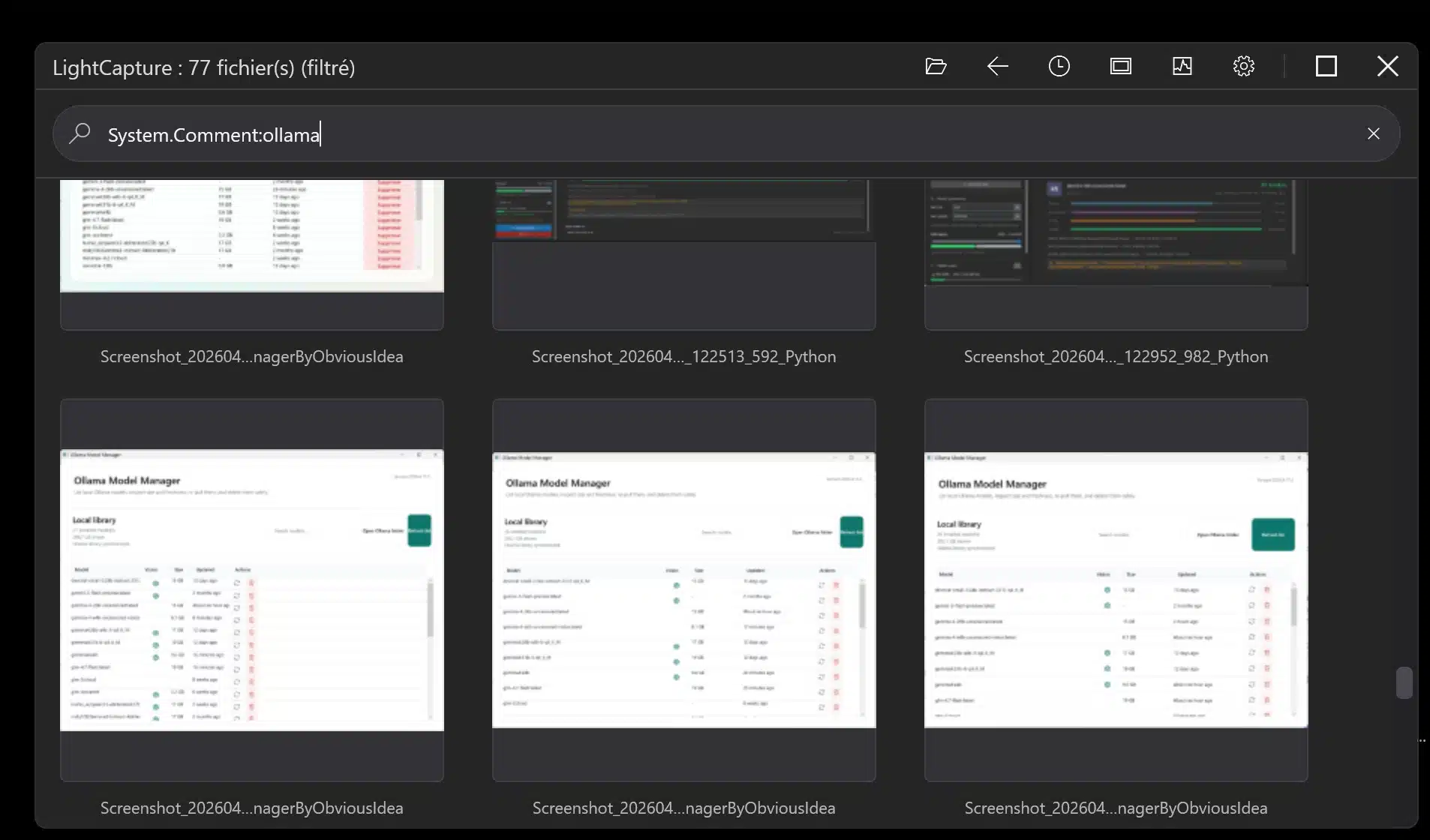
Task: Select bottom-left Ollama Model Manager thumbnail
Action: tap(252, 590)
